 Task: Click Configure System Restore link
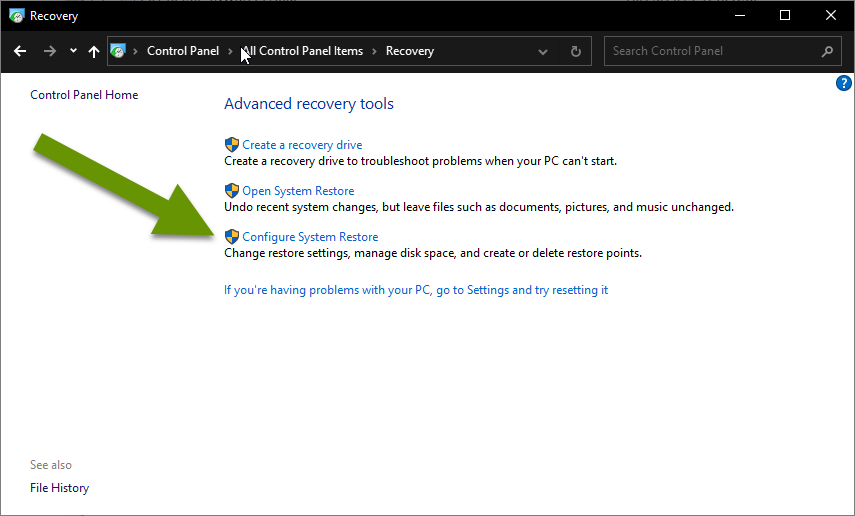[310, 237]
